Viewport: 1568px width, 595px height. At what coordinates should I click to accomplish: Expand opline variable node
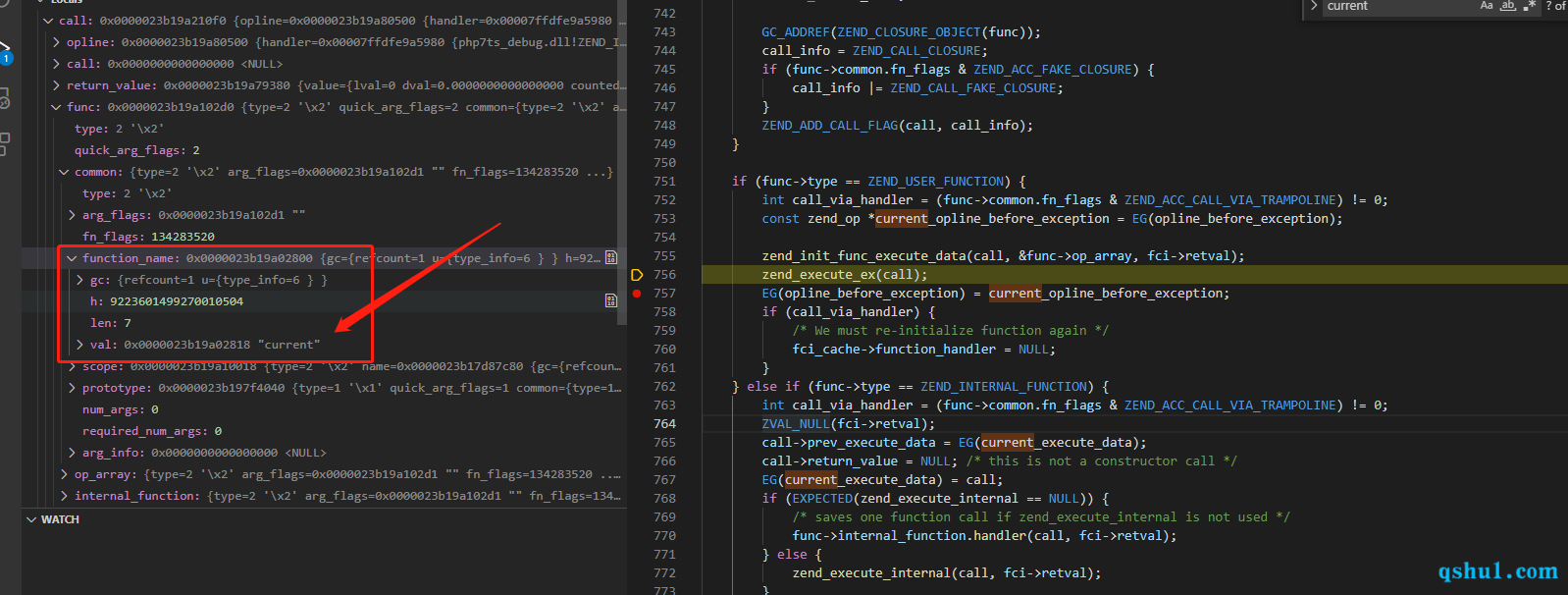tap(56, 42)
